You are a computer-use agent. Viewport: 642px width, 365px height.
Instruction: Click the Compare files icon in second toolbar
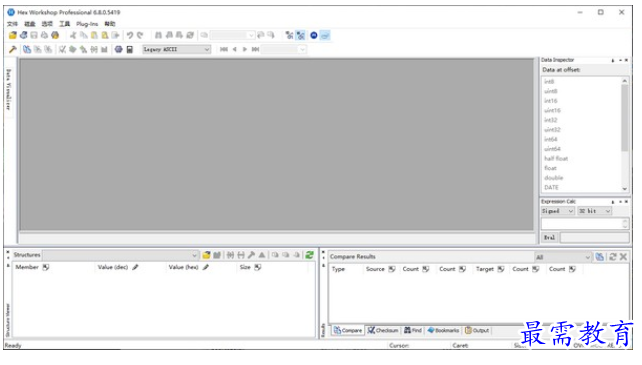pos(27,50)
